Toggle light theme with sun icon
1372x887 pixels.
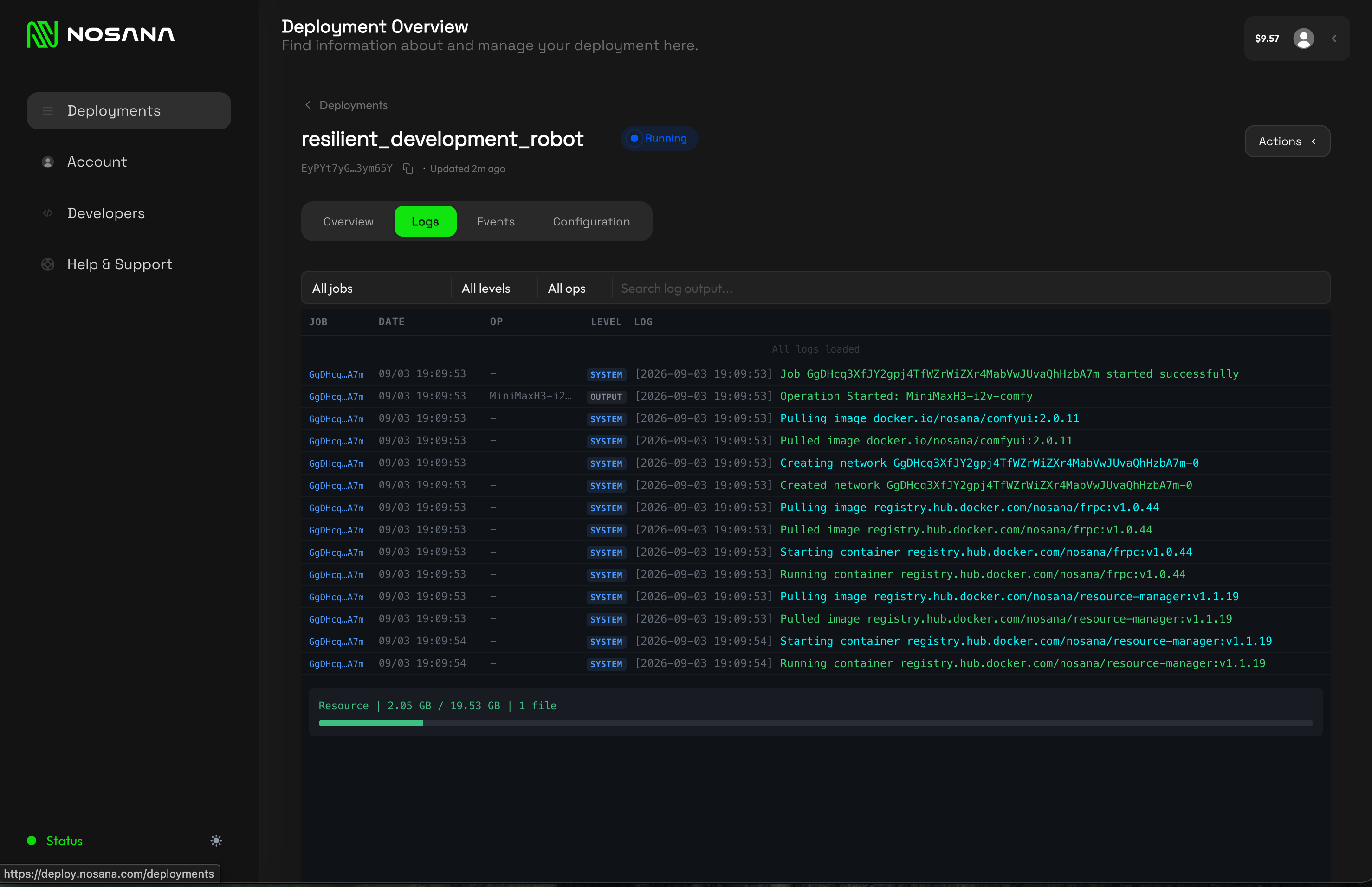216,840
